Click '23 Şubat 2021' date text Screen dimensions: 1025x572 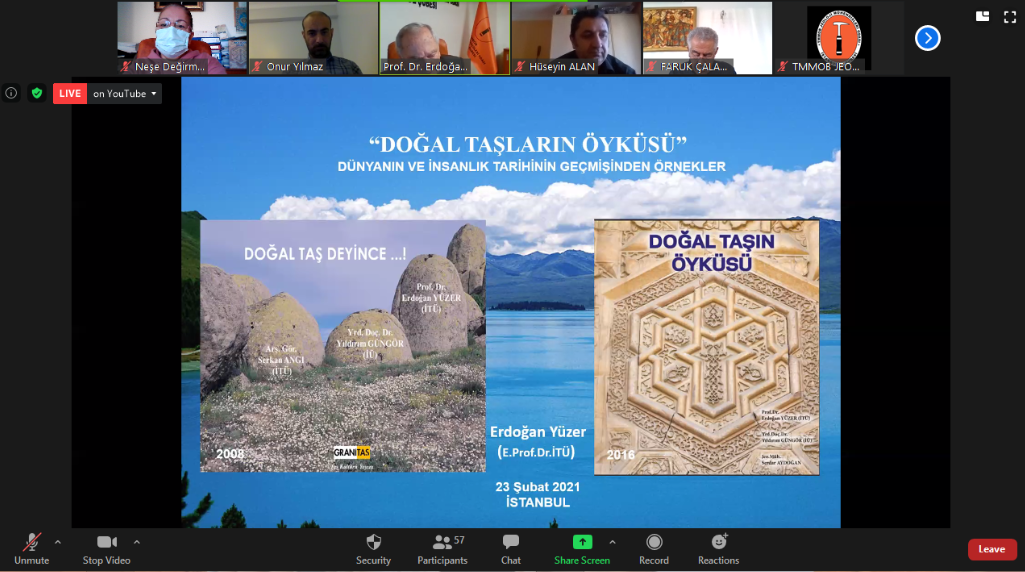coord(537,487)
